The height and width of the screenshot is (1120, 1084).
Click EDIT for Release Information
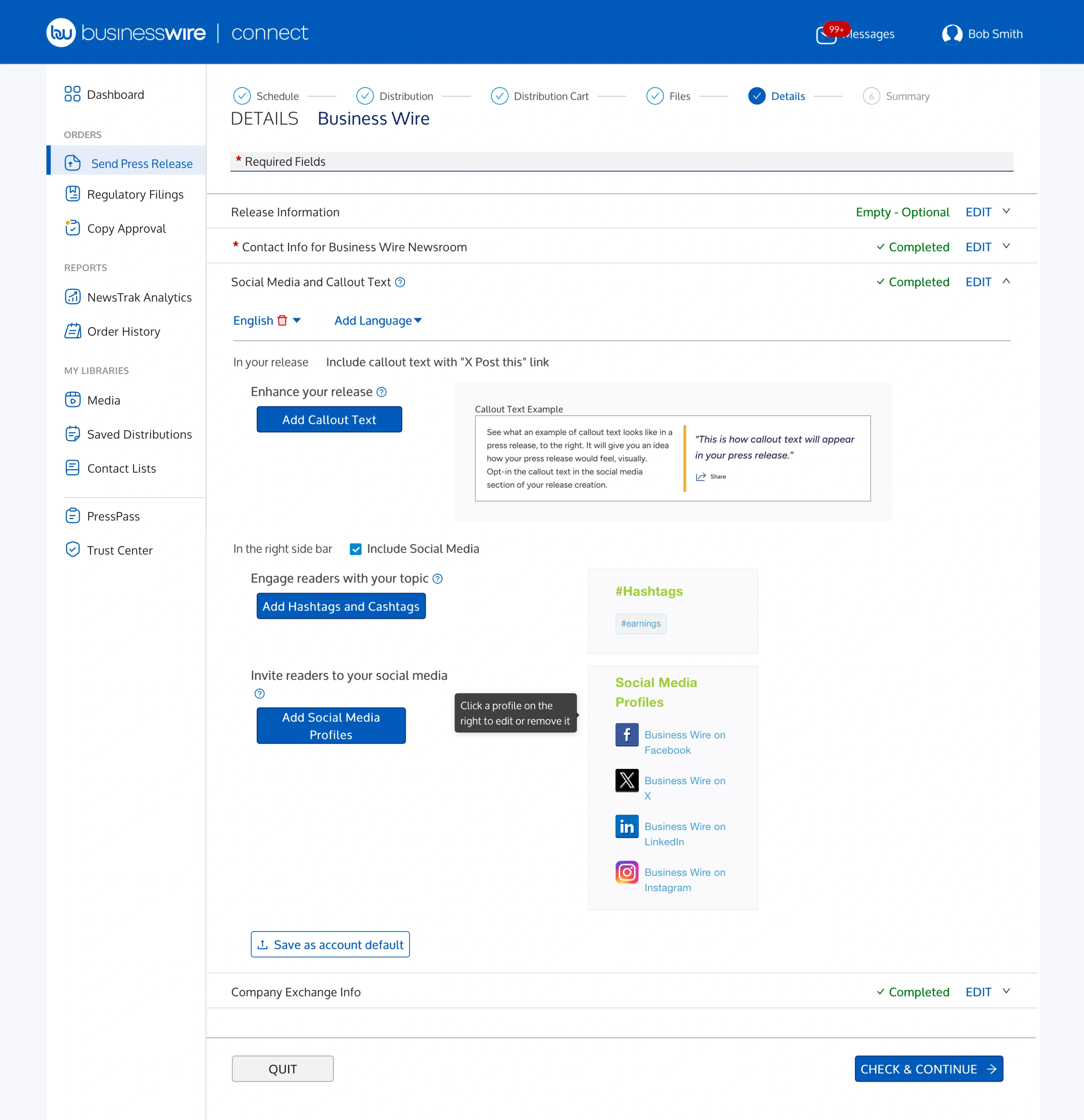[x=978, y=212]
